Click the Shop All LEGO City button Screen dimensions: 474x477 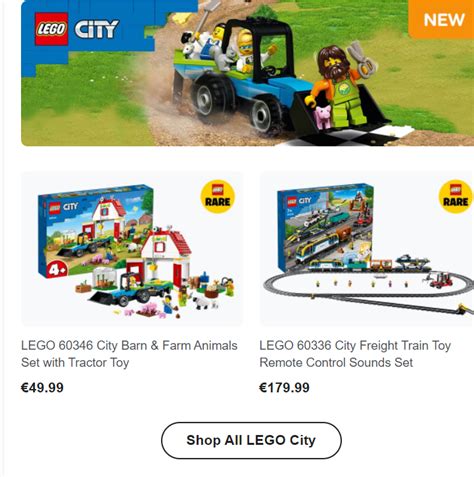[x=251, y=440]
